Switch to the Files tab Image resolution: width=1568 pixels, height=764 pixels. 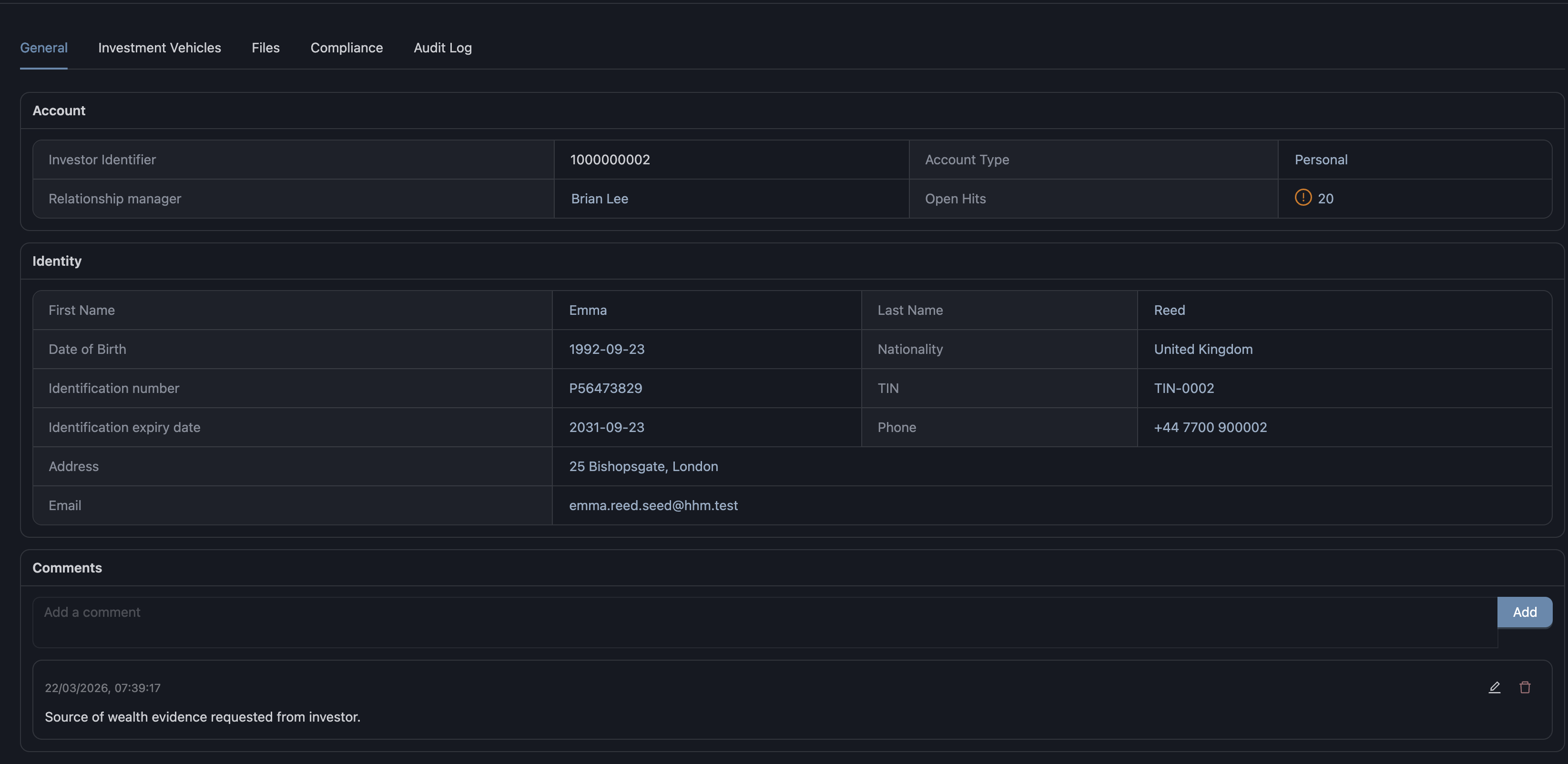click(x=265, y=48)
